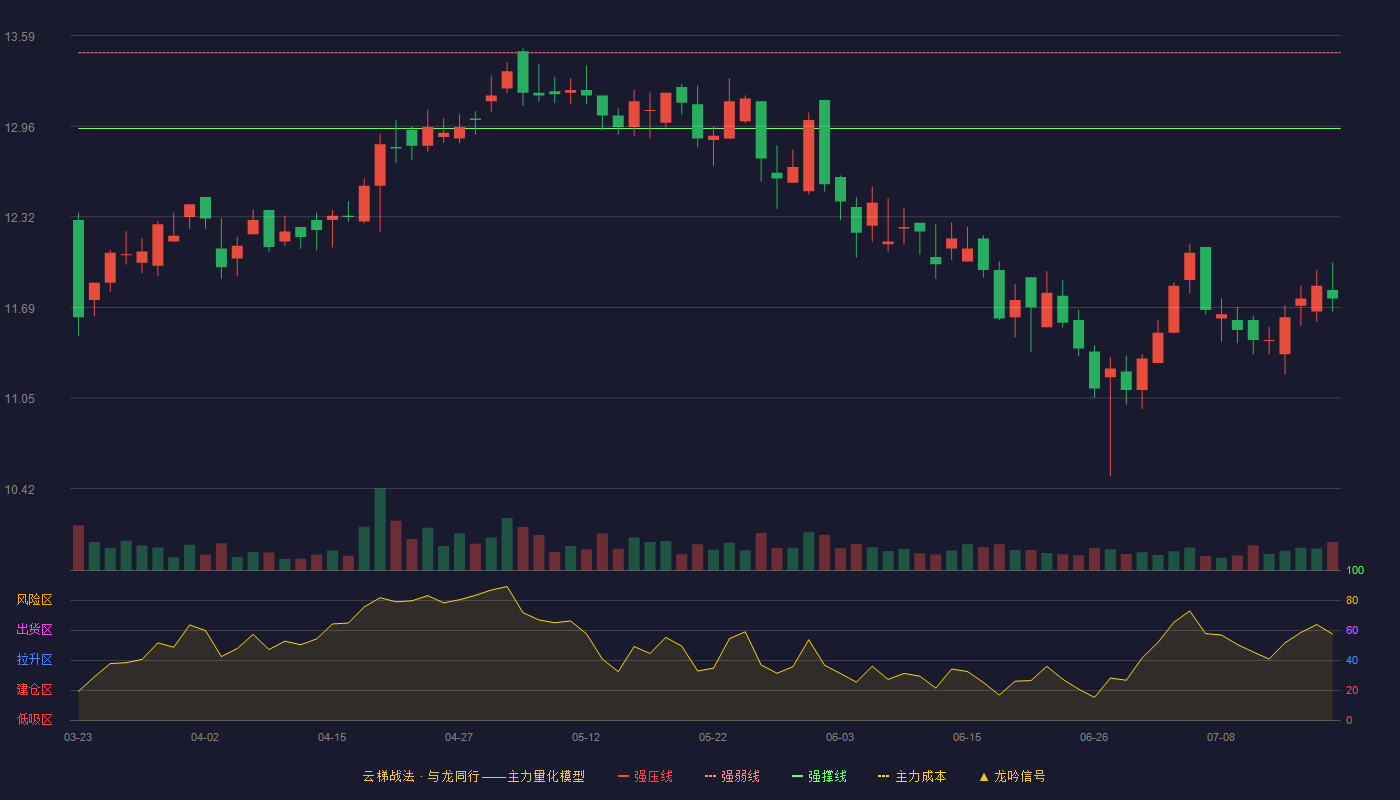Click the 13.59 price axis label
The height and width of the screenshot is (800, 1400).
tap(20, 37)
